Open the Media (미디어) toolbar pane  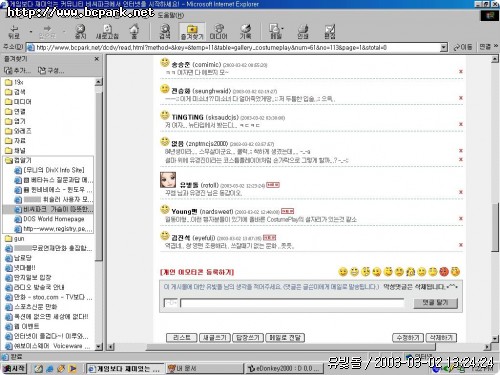click(218, 32)
